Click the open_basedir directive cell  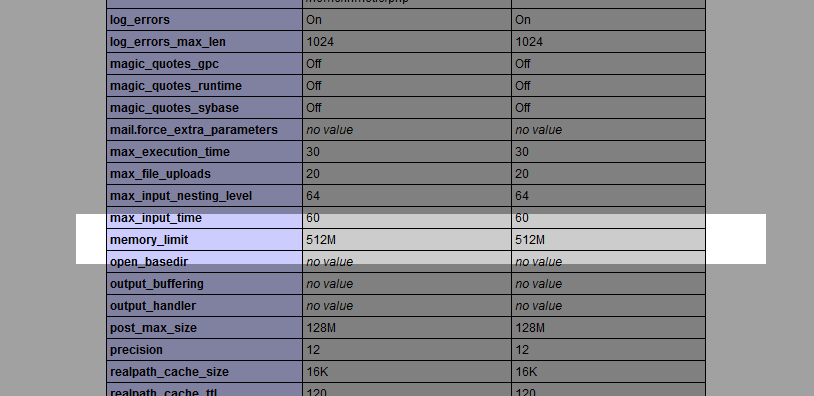pyautogui.click(x=205, y=262)
